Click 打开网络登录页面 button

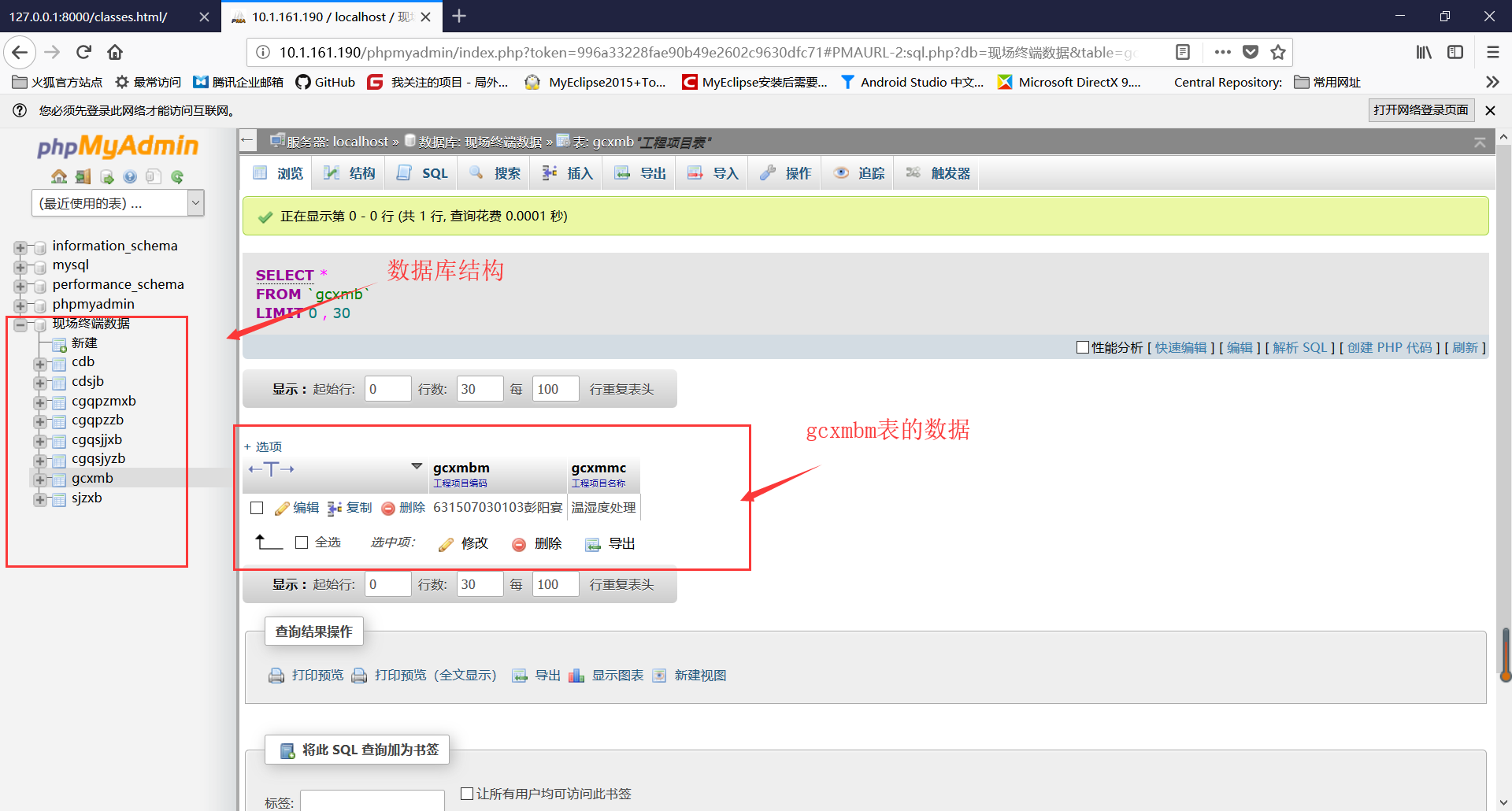(1421, 110)
